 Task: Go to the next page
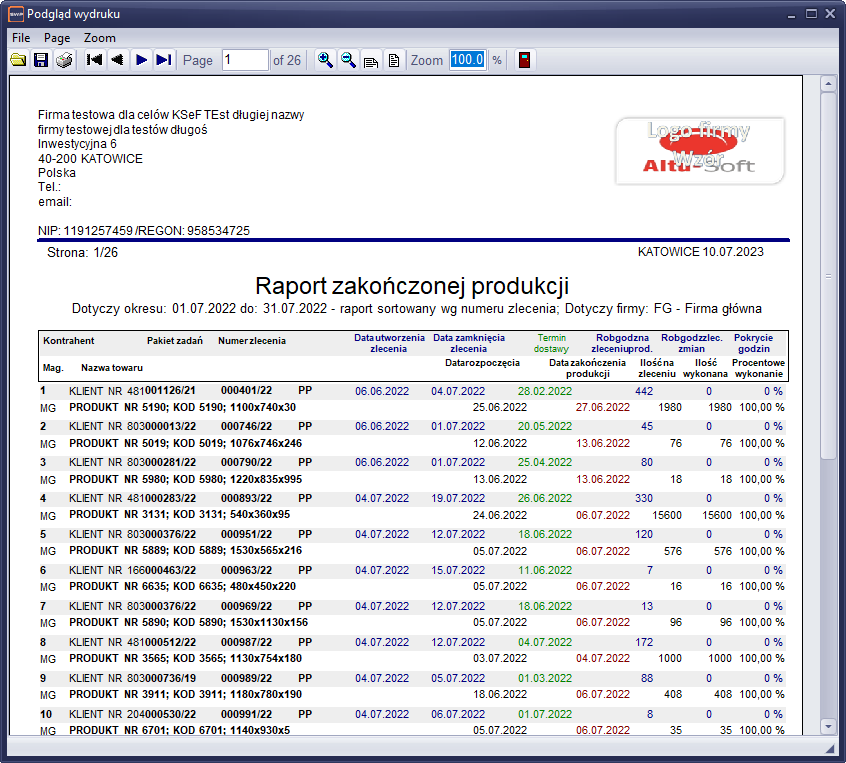pyautogui.click(x=141, y=60)
